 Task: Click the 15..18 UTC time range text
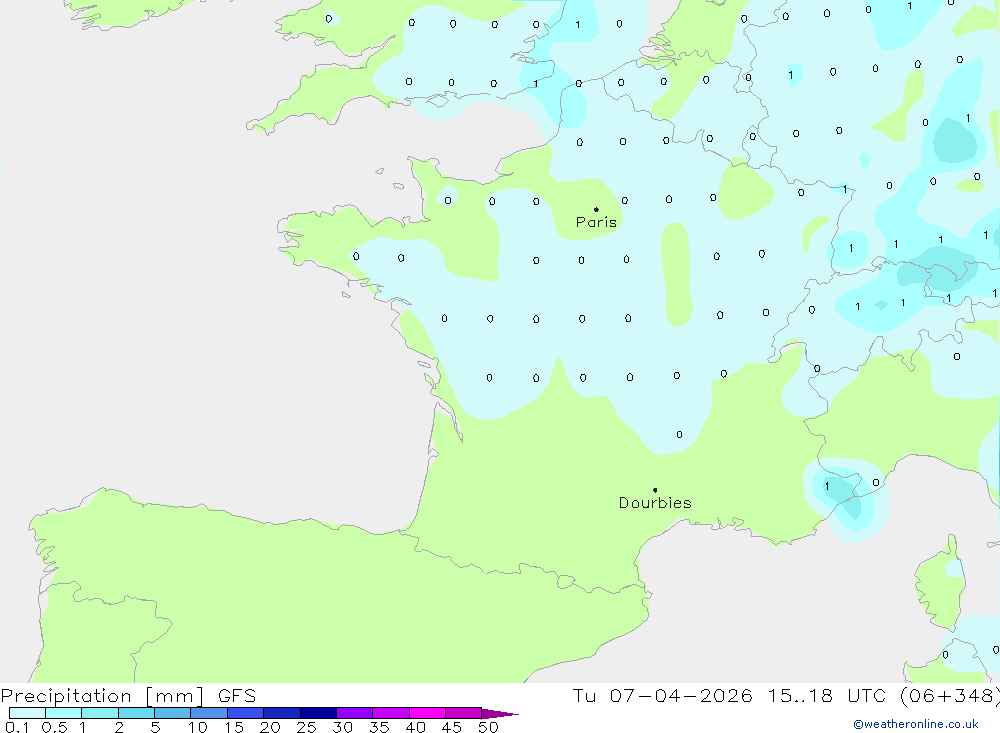click(x=827, y=695)
